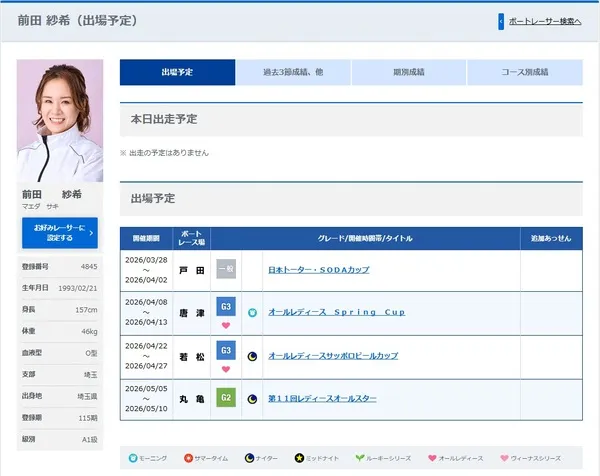
Task: Click nighter moon icon in 丸亀 row
Action: point(252,399)
